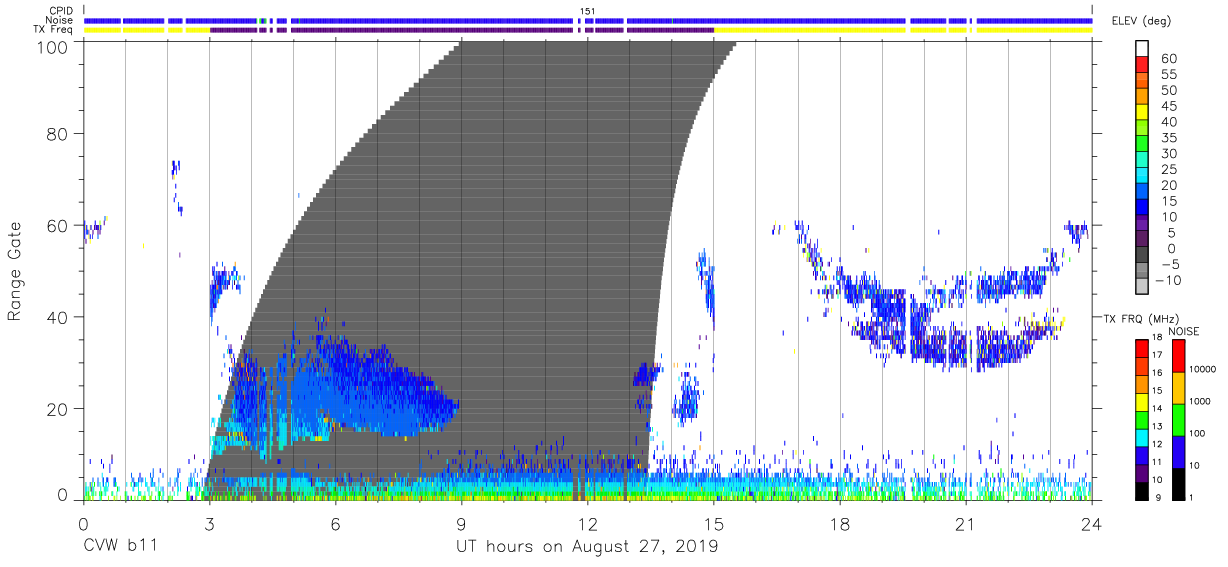Screen dimensions: 1228x567
Task: Click the CPID value 151
Action: [x=587, y=12]
